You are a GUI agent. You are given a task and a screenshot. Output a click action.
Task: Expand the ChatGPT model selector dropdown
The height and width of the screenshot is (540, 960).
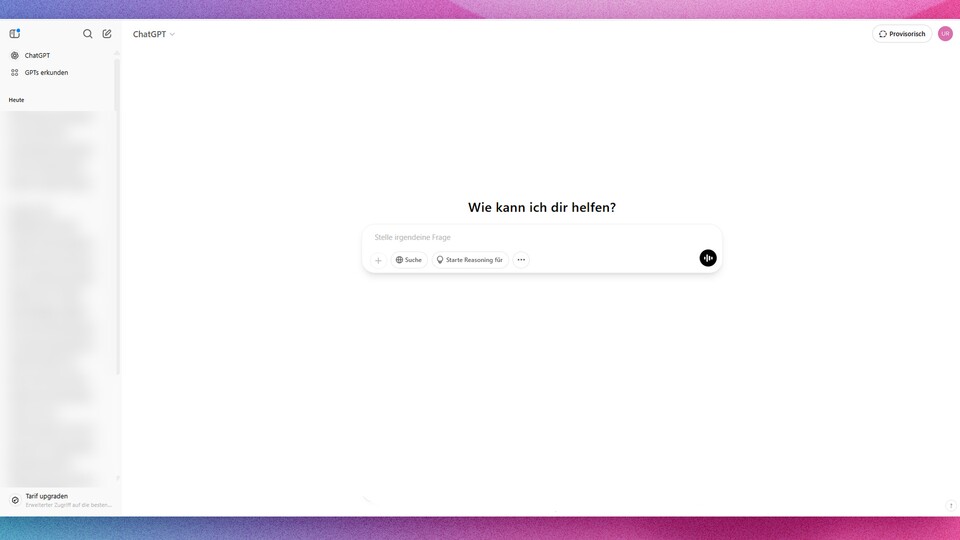point(154,34)
